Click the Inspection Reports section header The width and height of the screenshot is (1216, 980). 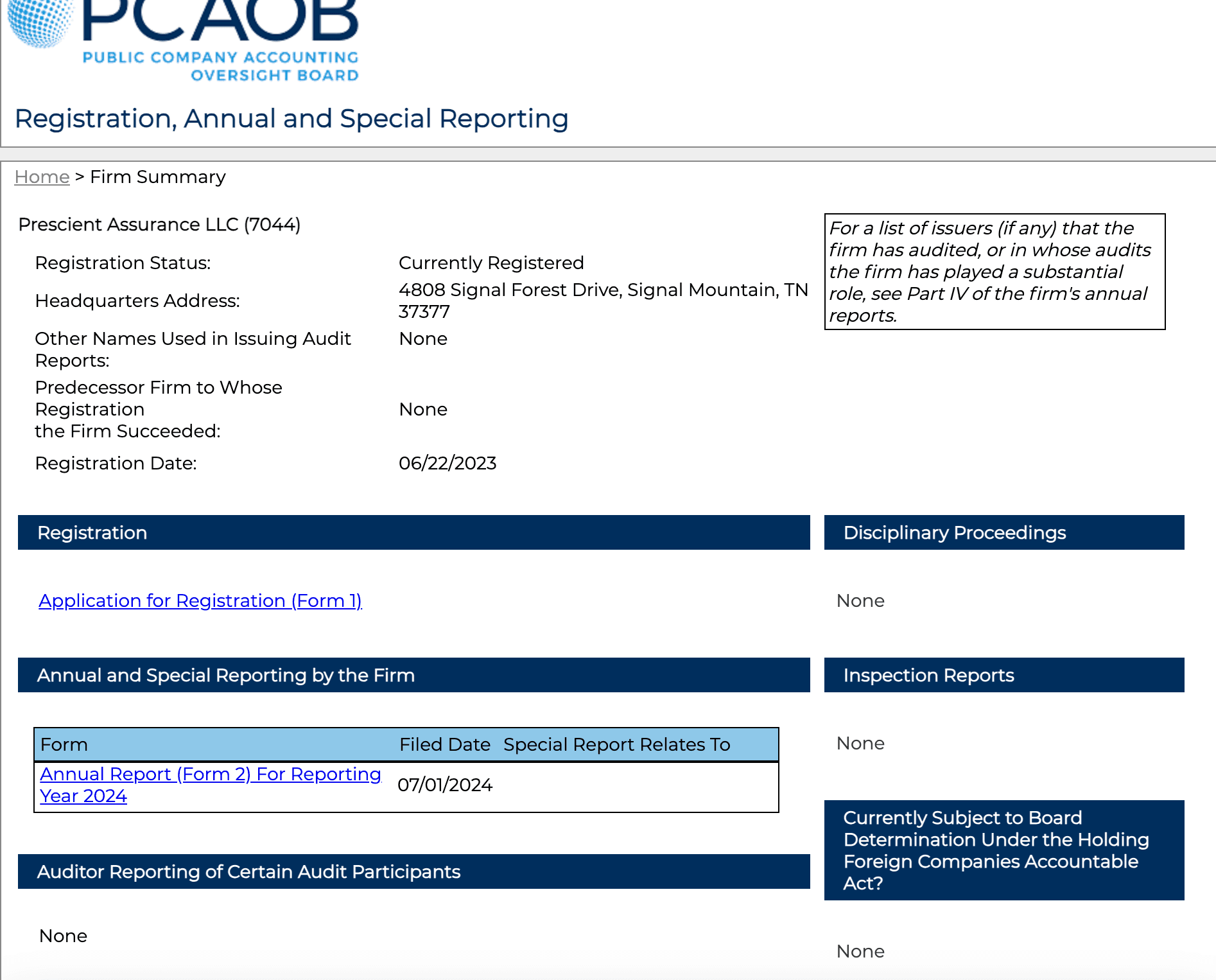(x=1004, y=675)
